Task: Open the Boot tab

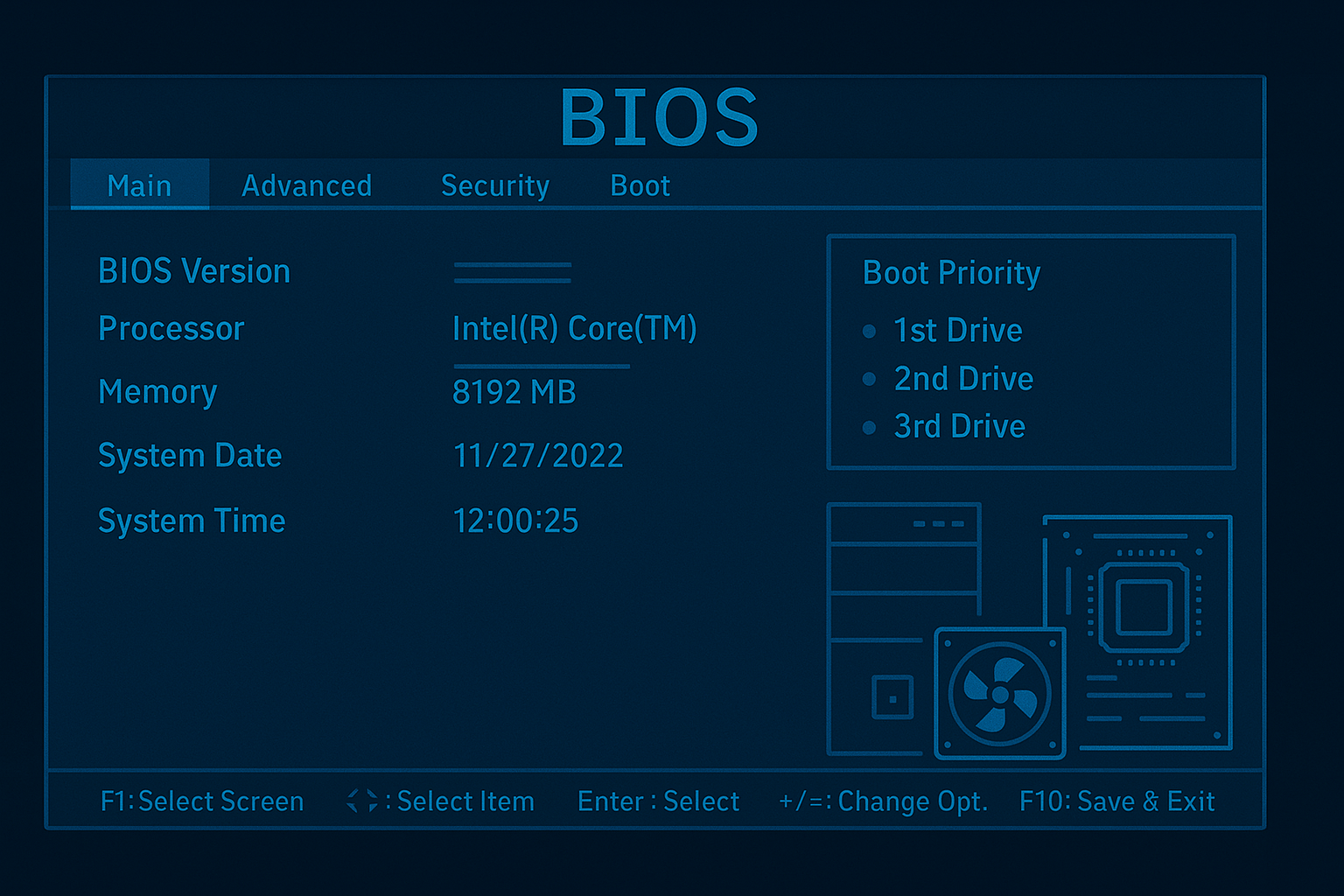Action: coord(640,185)
